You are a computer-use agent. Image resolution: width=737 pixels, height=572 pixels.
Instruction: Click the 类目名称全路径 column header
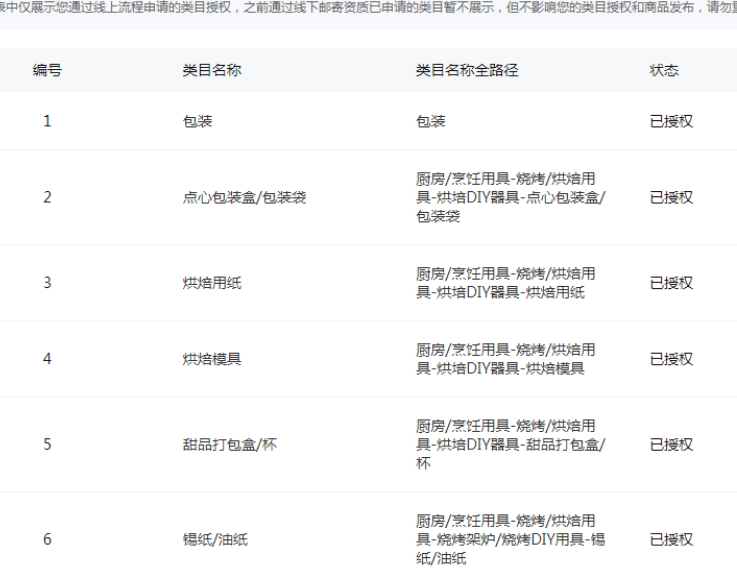click(x=467, y=70)
